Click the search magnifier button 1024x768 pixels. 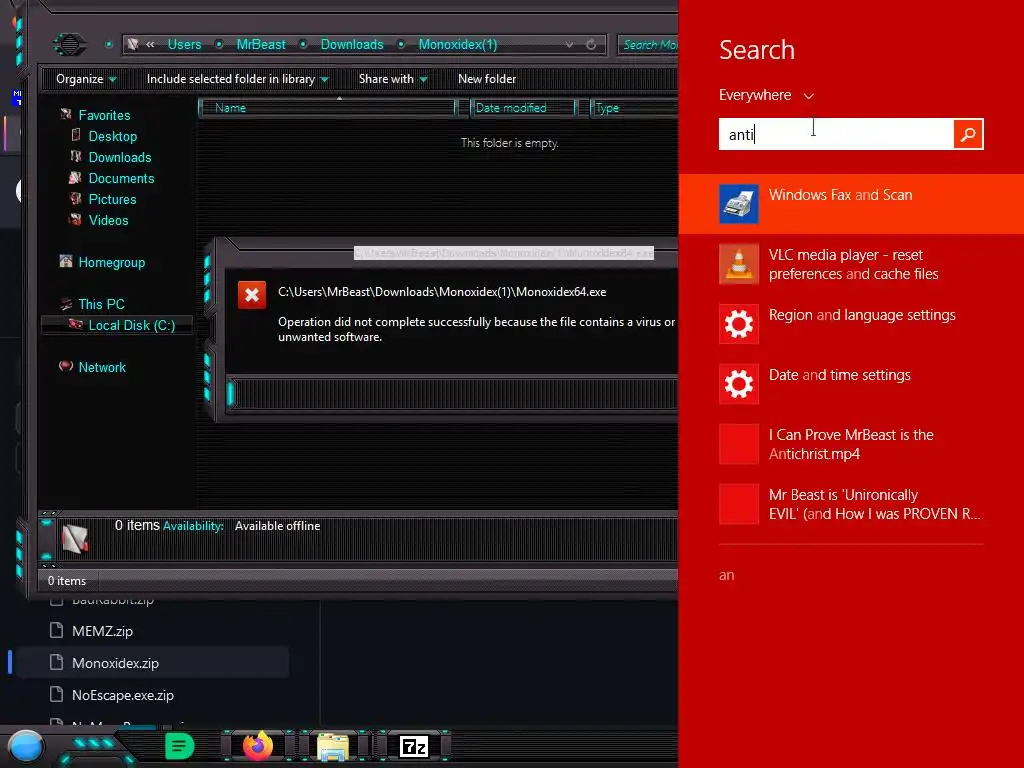(968, 135)
